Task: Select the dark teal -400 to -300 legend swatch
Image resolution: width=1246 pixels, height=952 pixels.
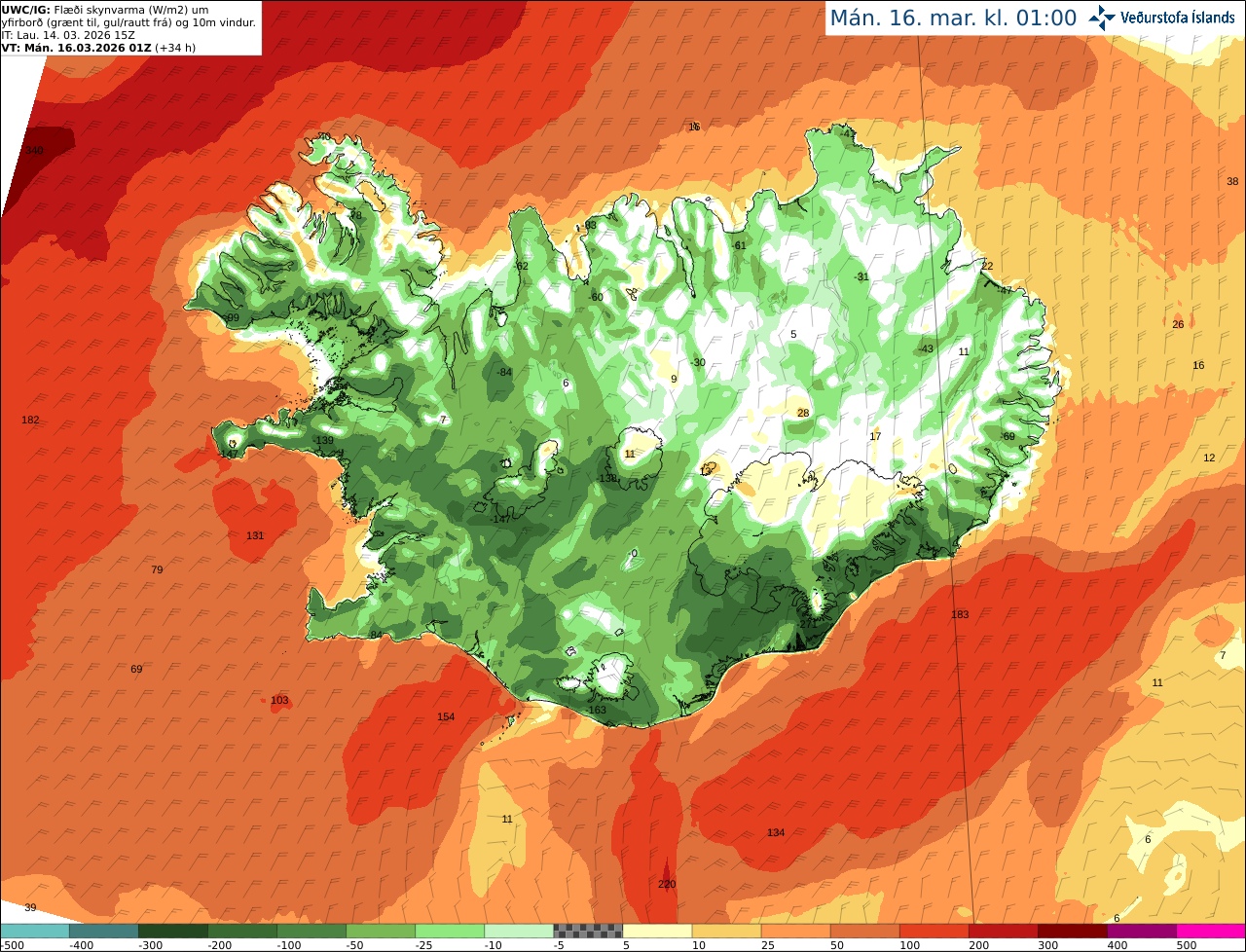Action: click(103, 931)
